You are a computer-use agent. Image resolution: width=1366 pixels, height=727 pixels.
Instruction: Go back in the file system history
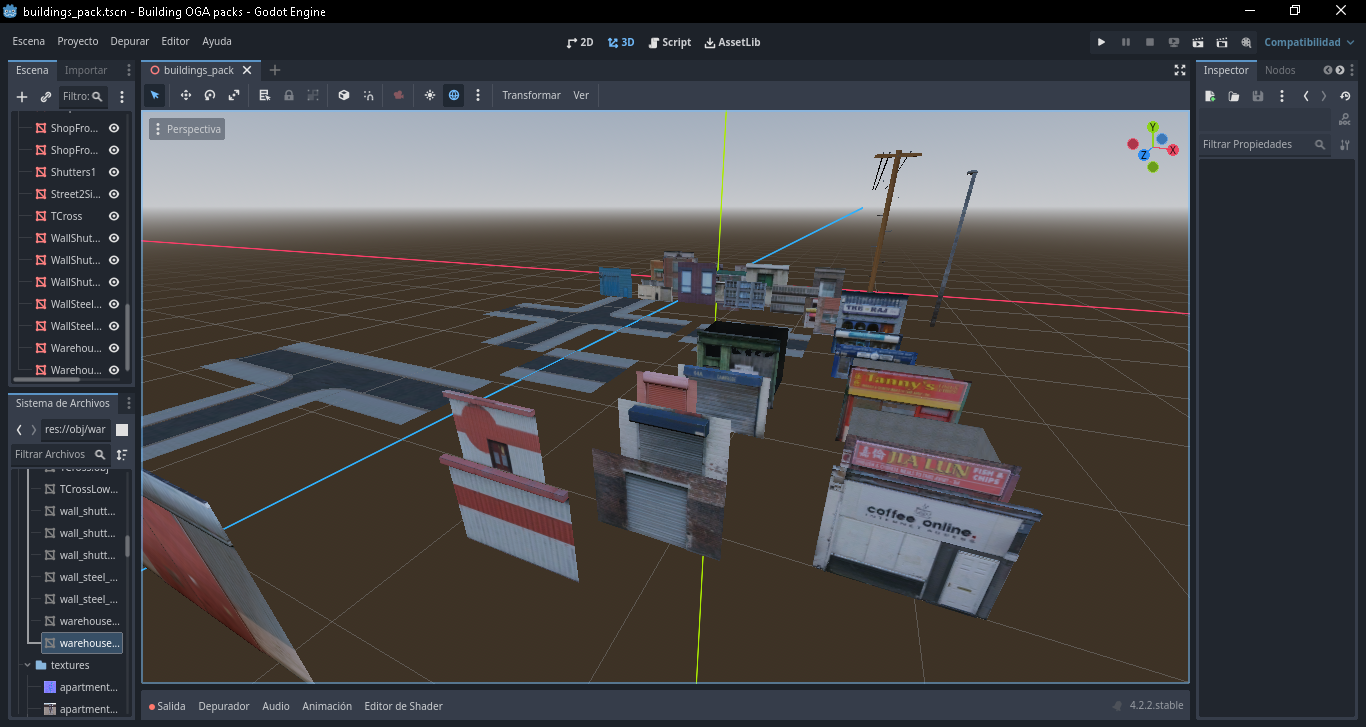tap(19, 429)
